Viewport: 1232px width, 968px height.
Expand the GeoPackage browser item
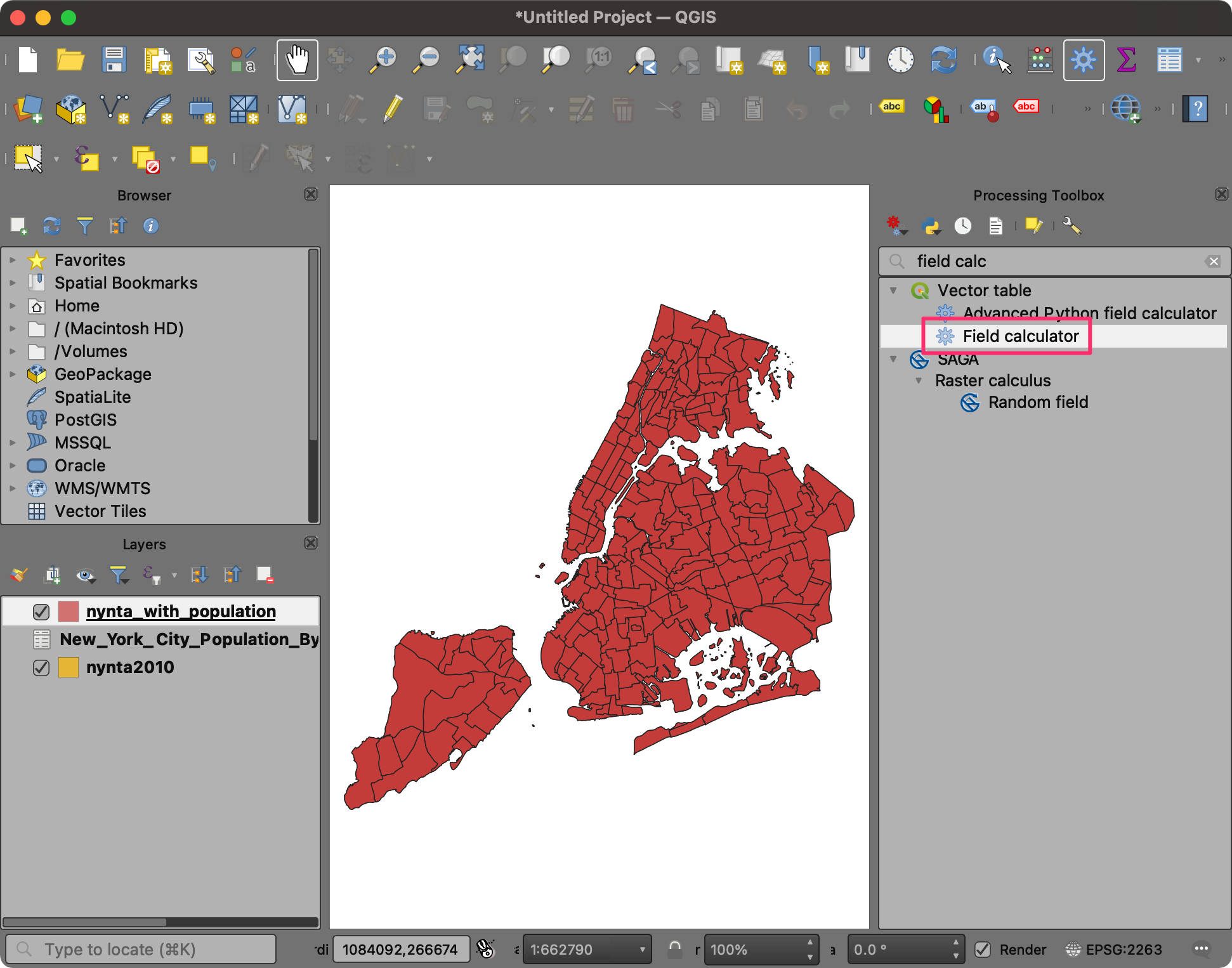tap(12, 374)
